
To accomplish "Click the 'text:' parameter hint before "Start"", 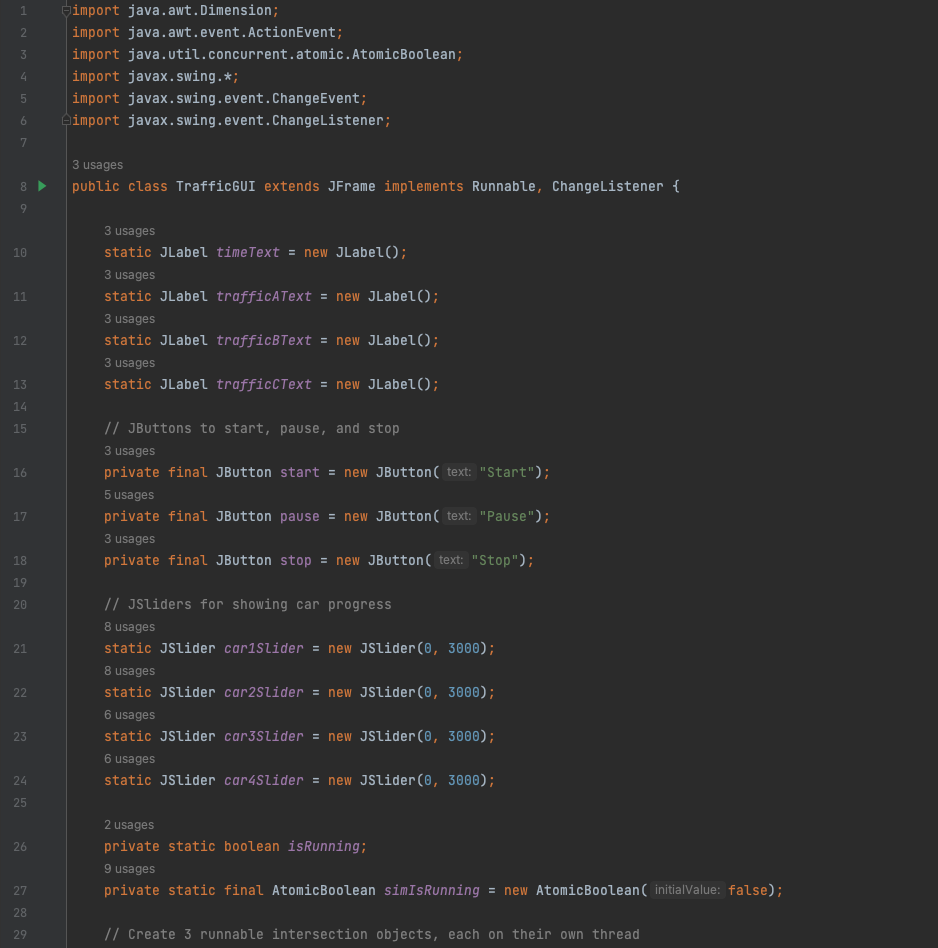I will 459,472.
